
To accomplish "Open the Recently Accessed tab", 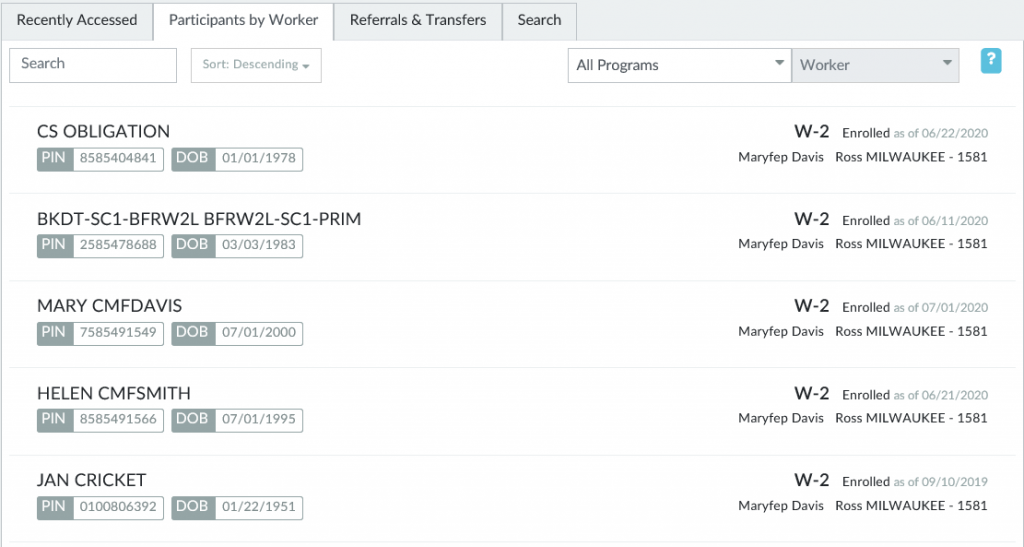I will [x=77, y=20].
